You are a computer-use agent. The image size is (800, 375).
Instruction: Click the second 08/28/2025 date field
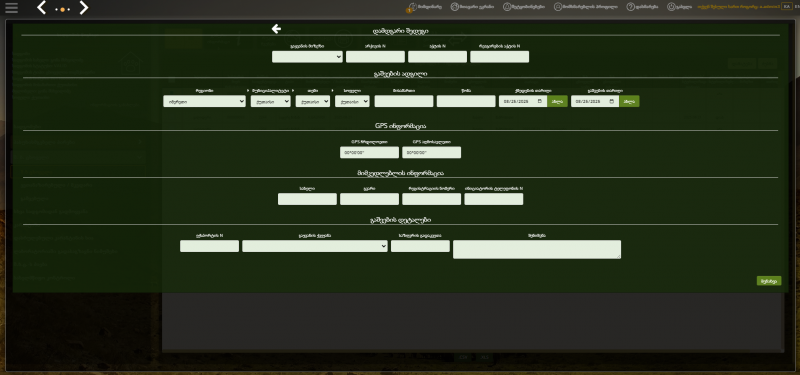tap(595, 101)
